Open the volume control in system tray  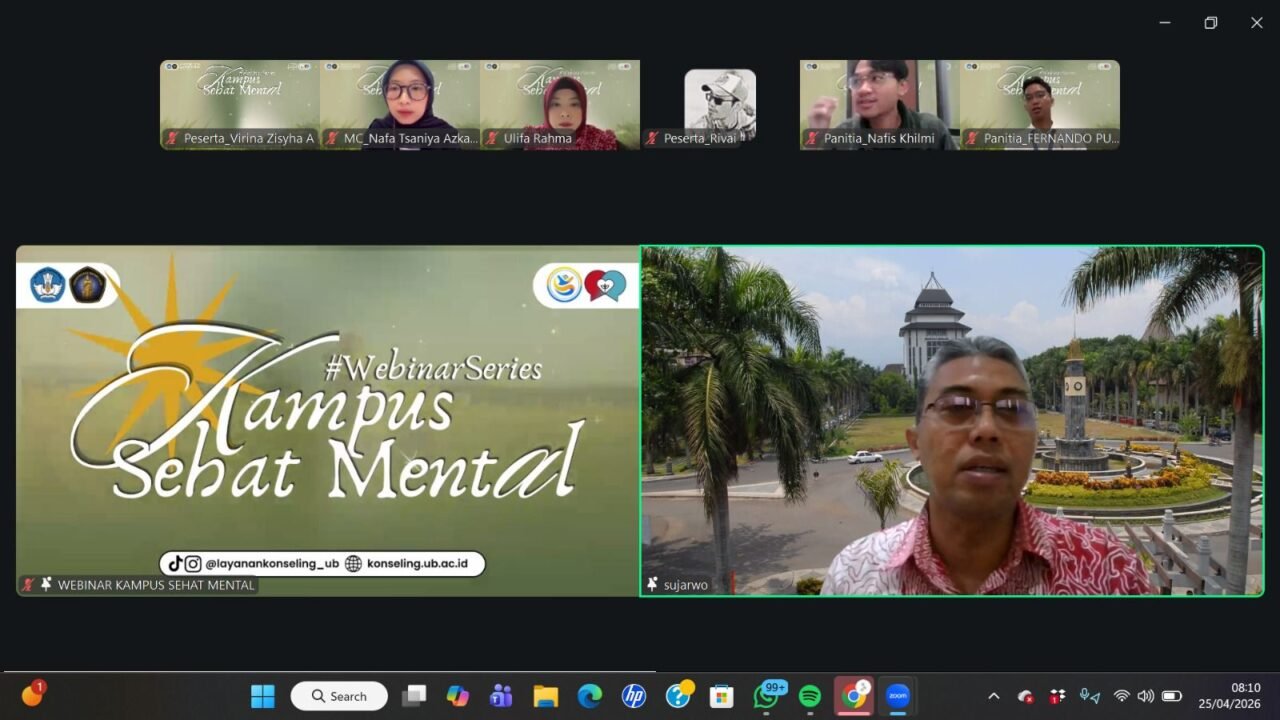1146,696
